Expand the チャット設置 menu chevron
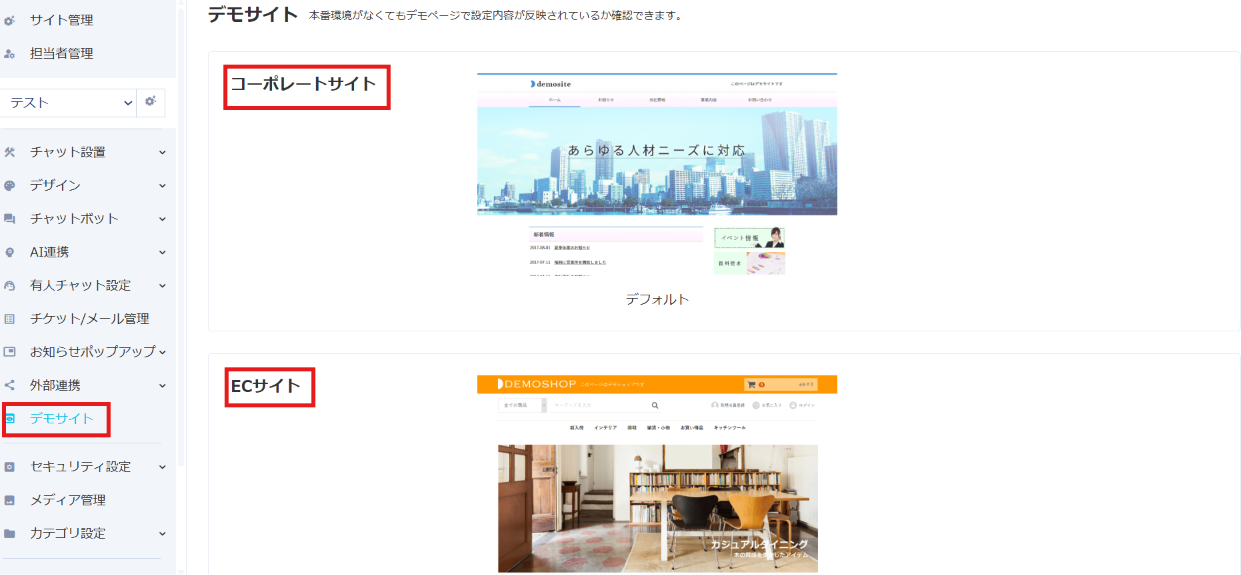1241x575 pixels. click(x=163, y=152)
